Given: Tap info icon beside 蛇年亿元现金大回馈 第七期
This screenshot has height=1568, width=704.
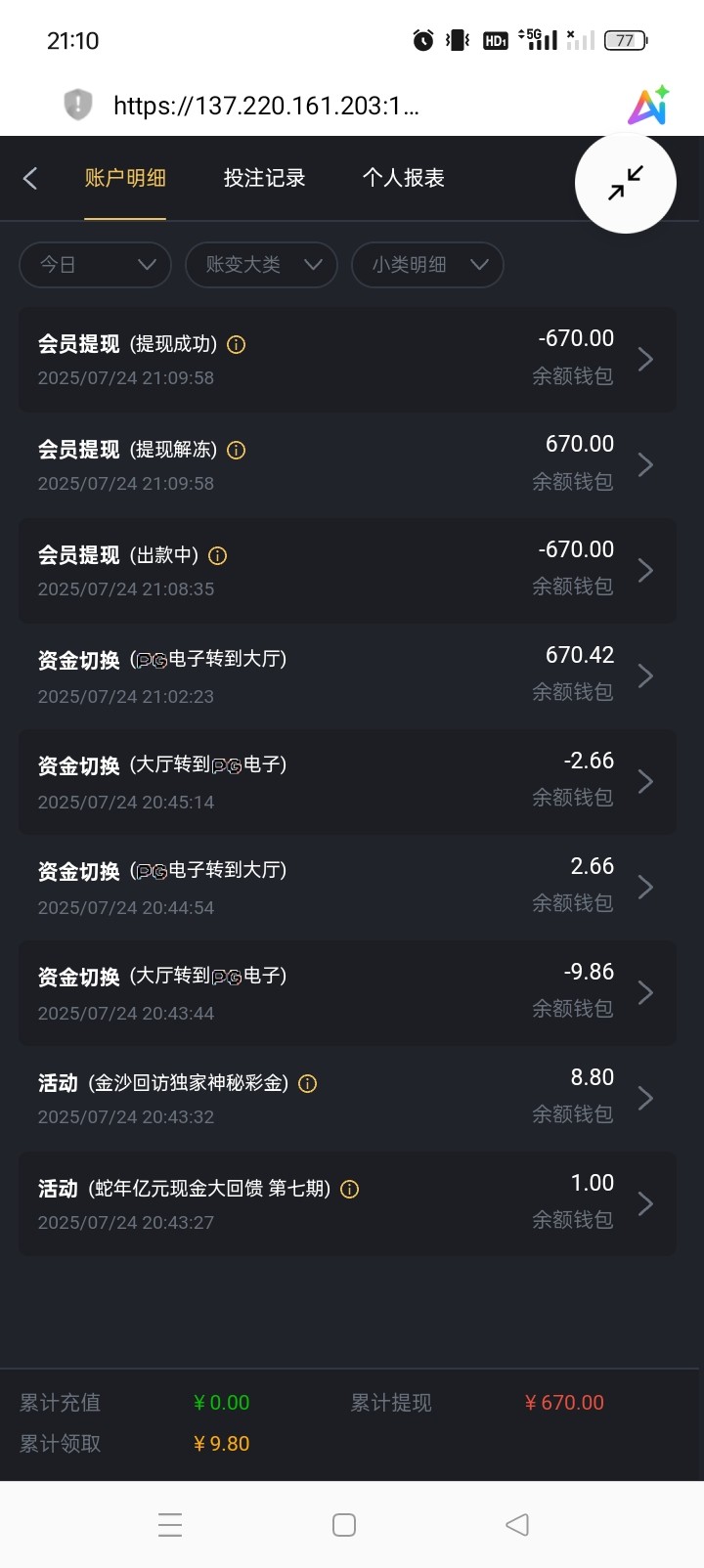Looking at the screenshot, I should [350, 1189].
